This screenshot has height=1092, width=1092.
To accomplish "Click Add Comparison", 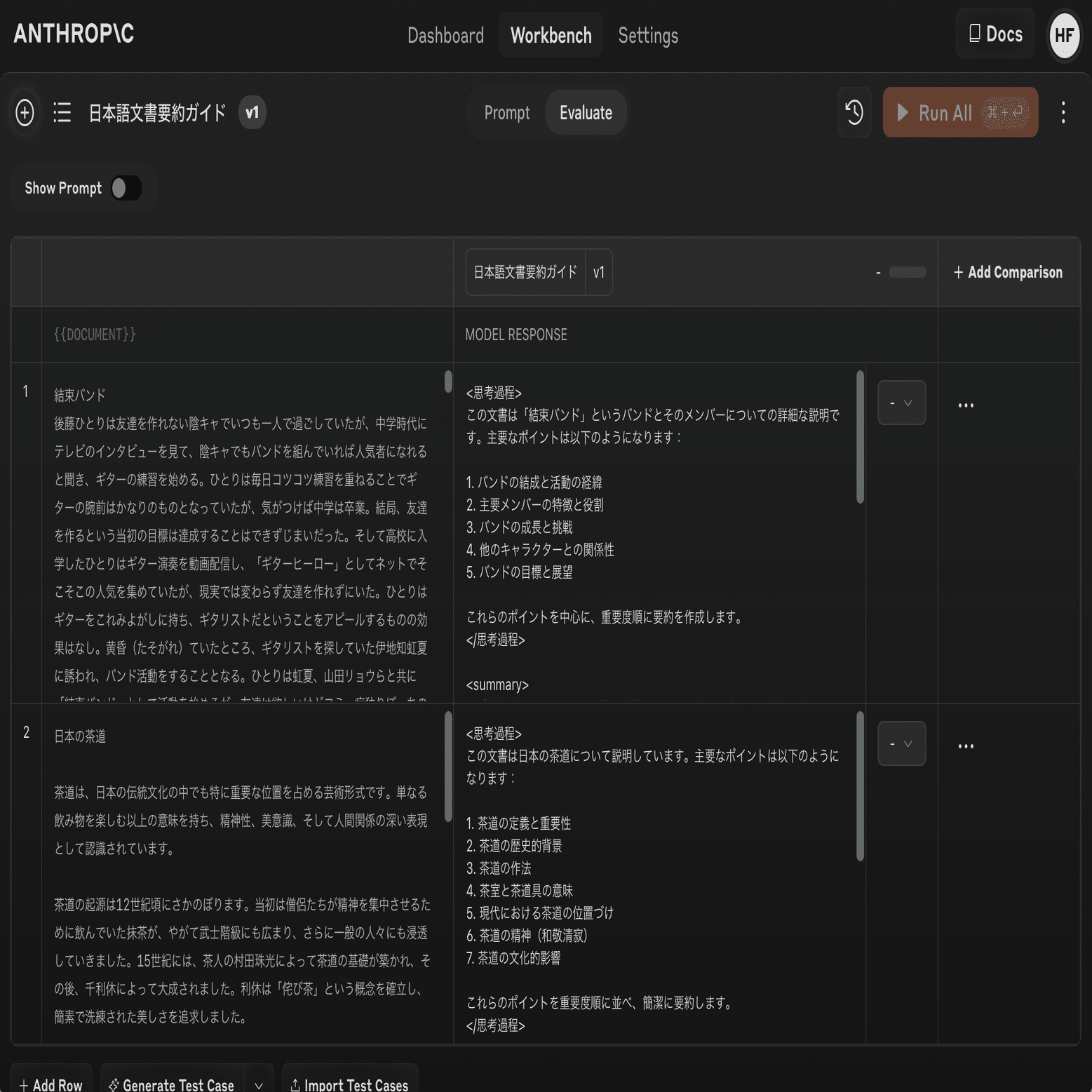I will [1008, 272].
